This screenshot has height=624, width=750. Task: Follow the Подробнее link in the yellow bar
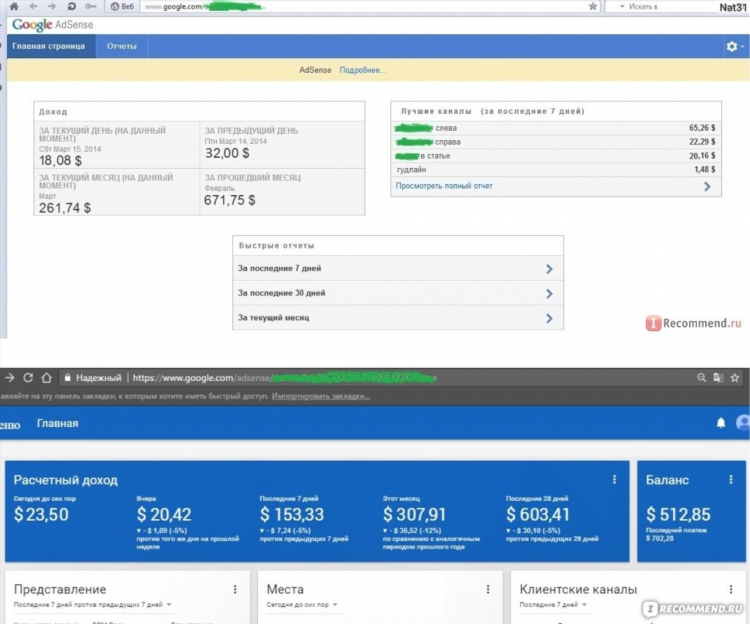(363, 70)
